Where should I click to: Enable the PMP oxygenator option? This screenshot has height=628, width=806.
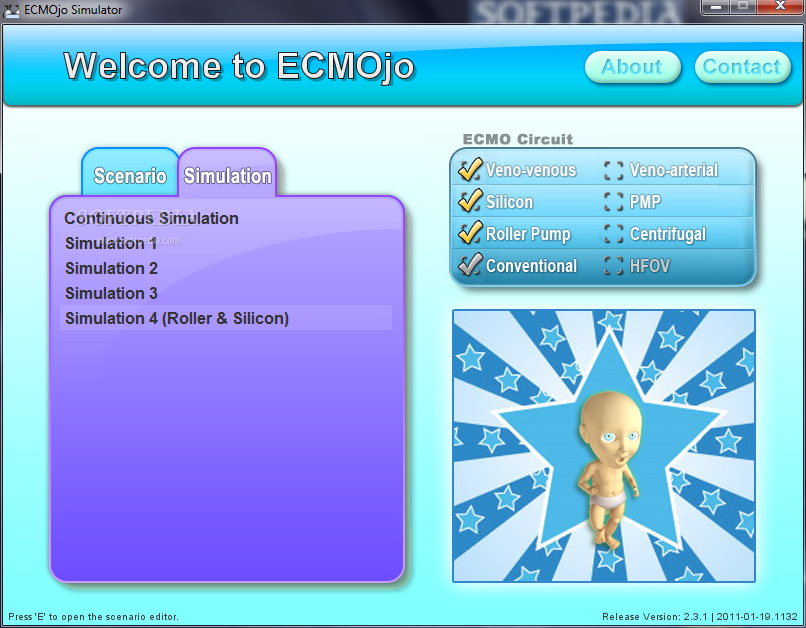613,202
